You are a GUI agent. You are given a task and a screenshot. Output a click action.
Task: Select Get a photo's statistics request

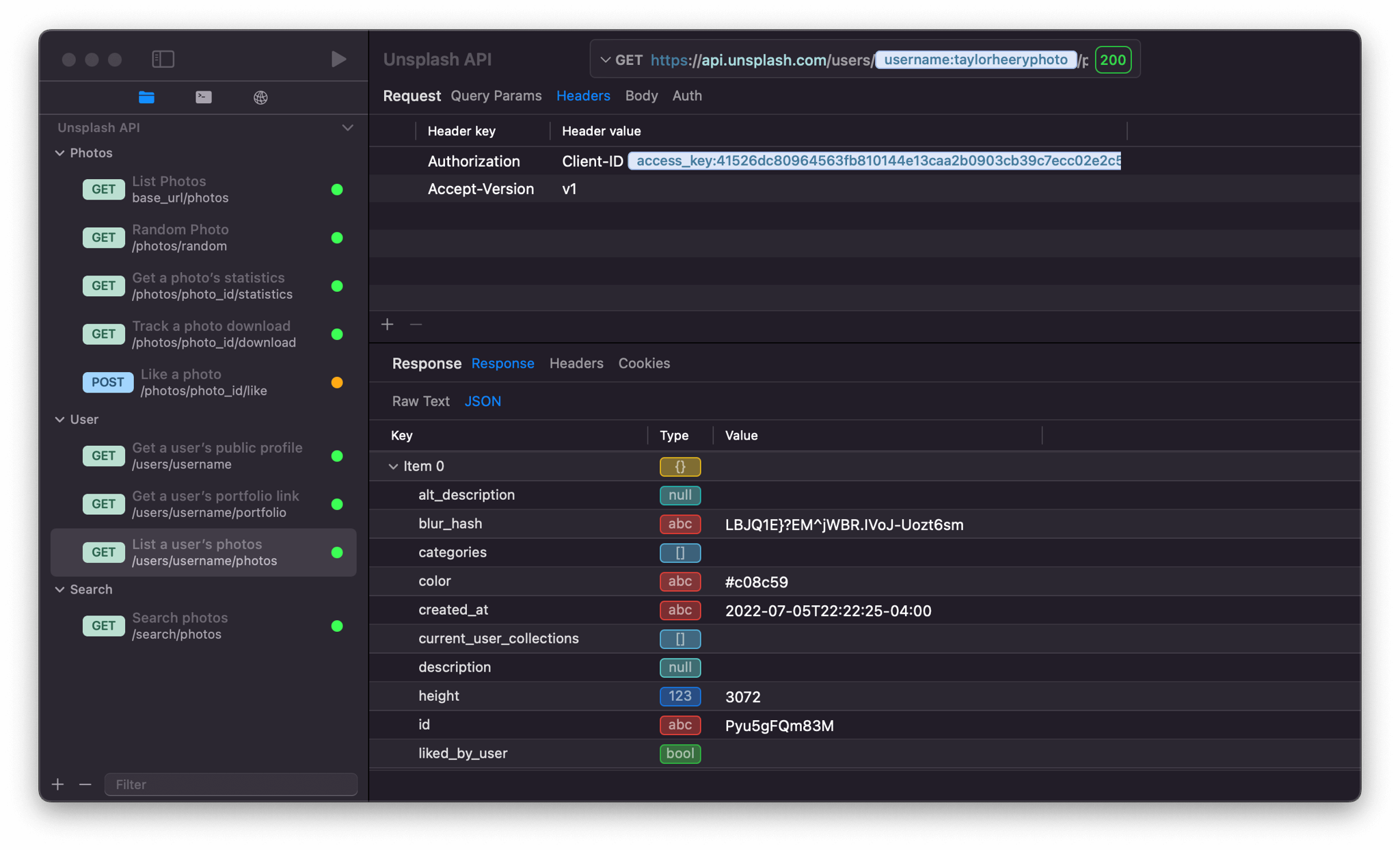pyautogui.click(x=204, y=286)
